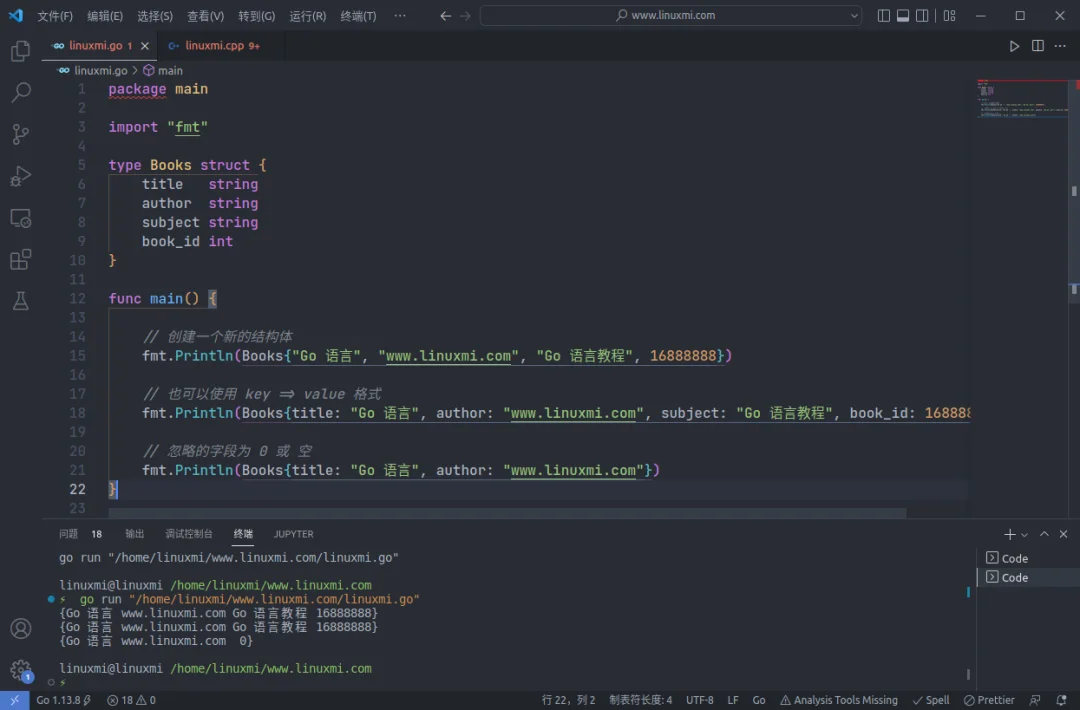Toggle the primary sidebar visibility
The height and width of the screenshot is (710, 1080).
(x=884, y=16)
